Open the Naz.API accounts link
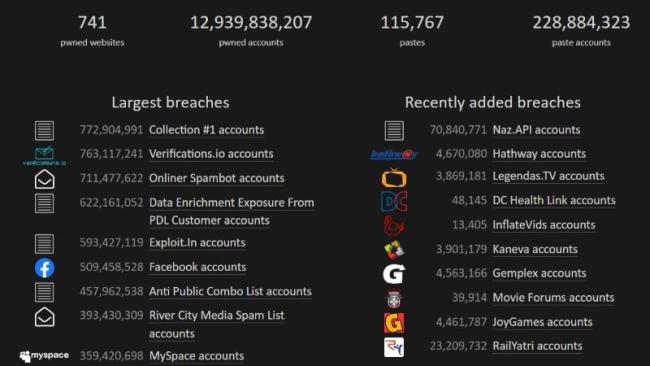650x366 pixels. coord(536,130)
